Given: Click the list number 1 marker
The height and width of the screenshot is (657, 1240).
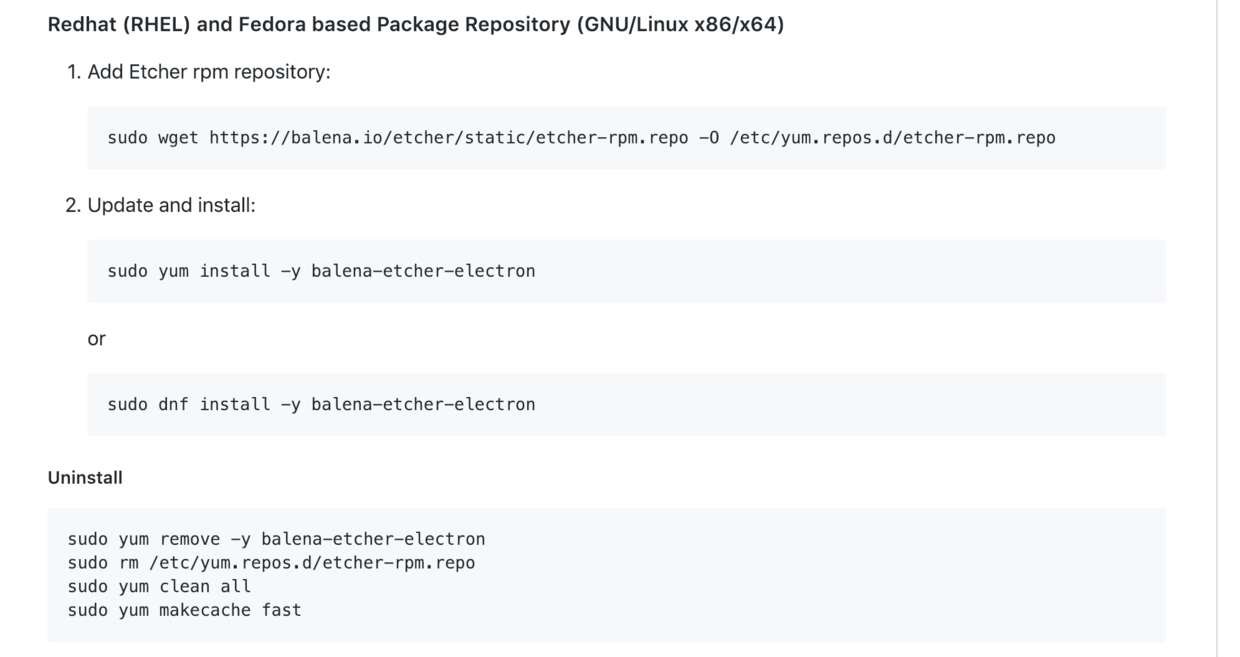Looking at the screenshot, I should [x=73, y=72].
